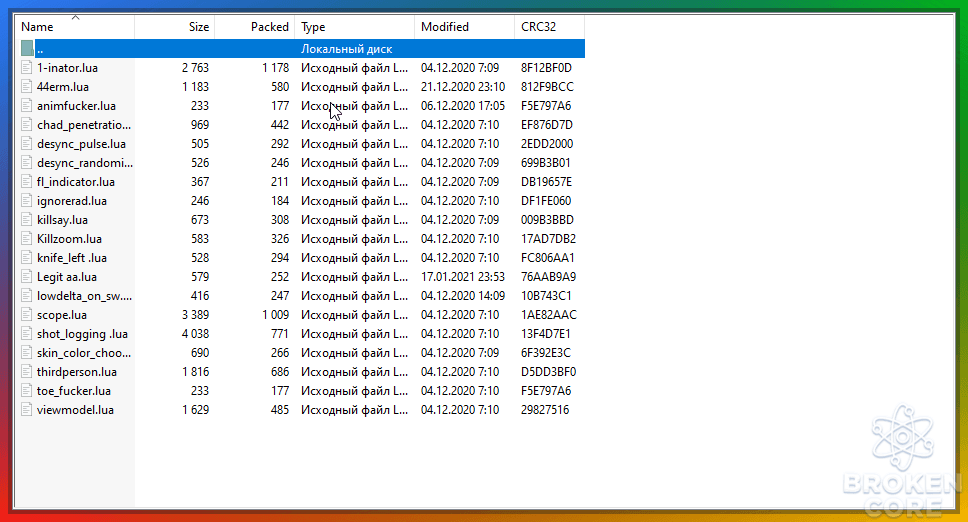Click the file icon beside toe_fucker.lua
Image resolution: width=968 pixels, height=522 pixels.
[27, 391]
